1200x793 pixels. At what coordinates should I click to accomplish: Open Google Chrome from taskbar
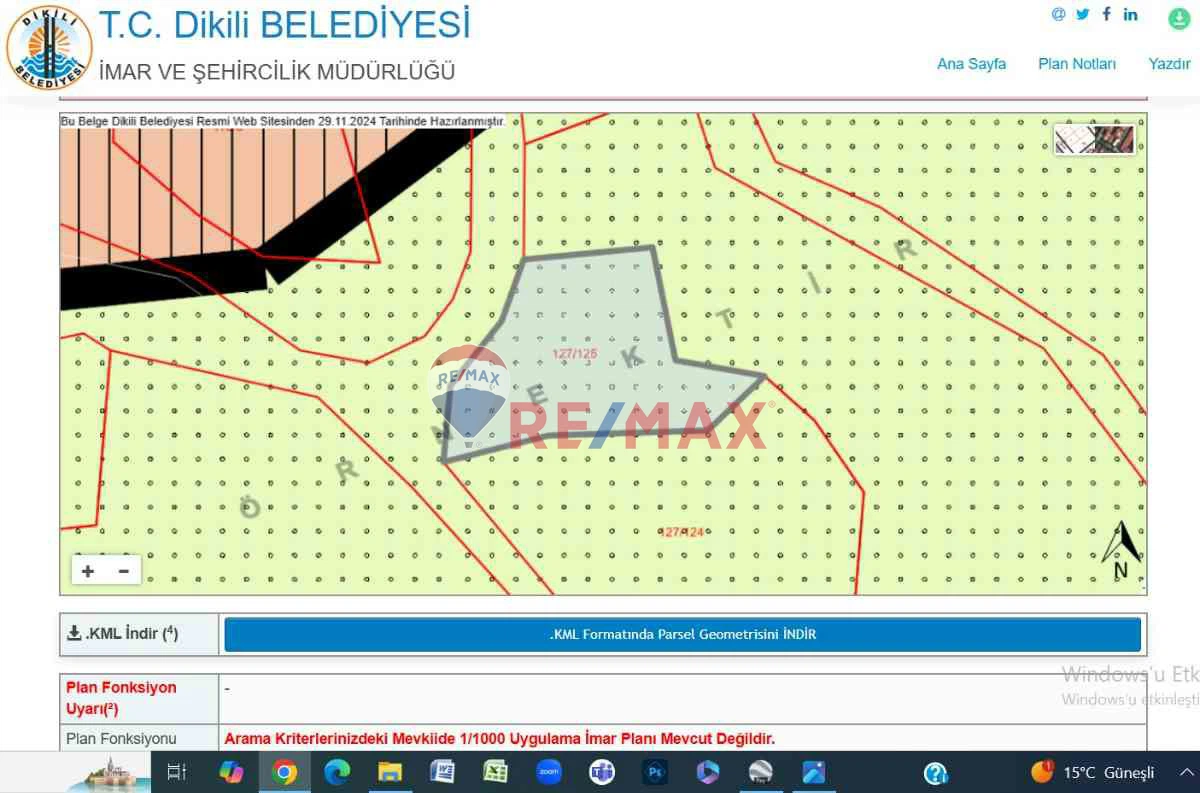tap(284, 772)
